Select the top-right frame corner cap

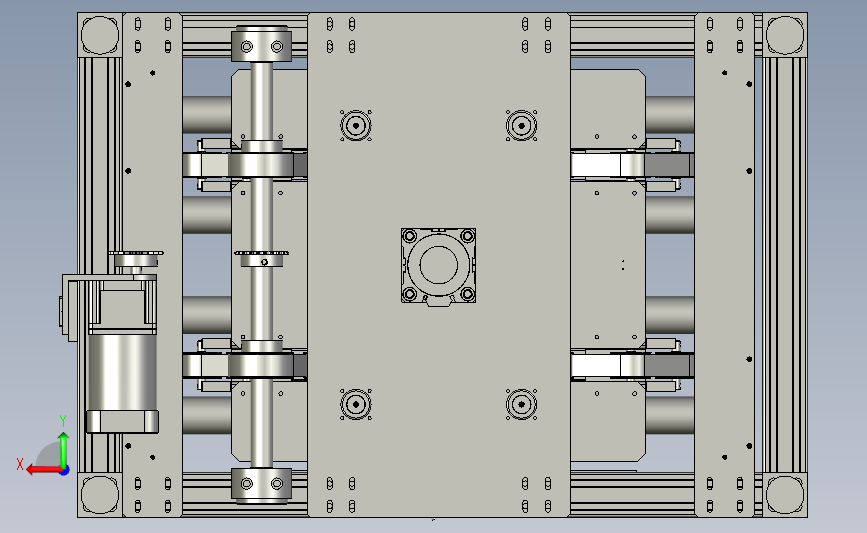pyautogui.click(x=785, y=35)
